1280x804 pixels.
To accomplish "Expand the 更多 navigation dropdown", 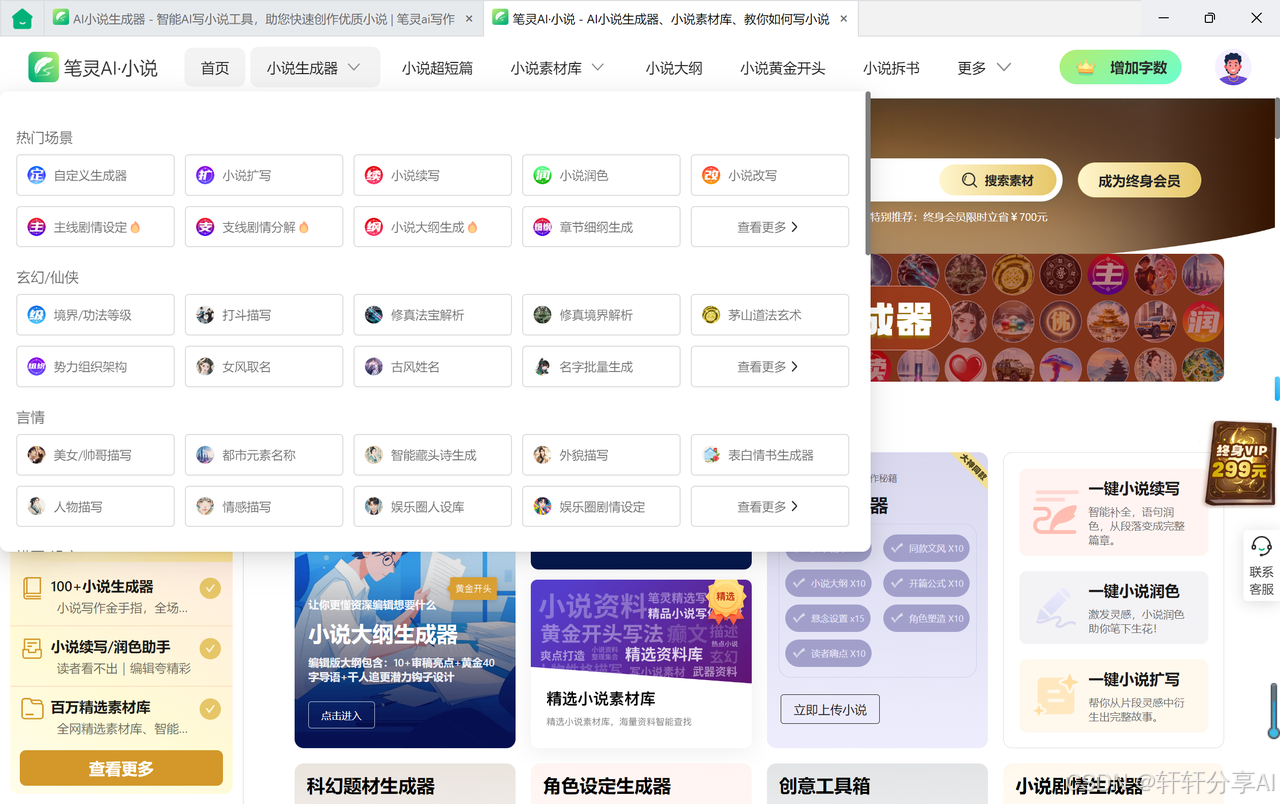I will (984, 68).
